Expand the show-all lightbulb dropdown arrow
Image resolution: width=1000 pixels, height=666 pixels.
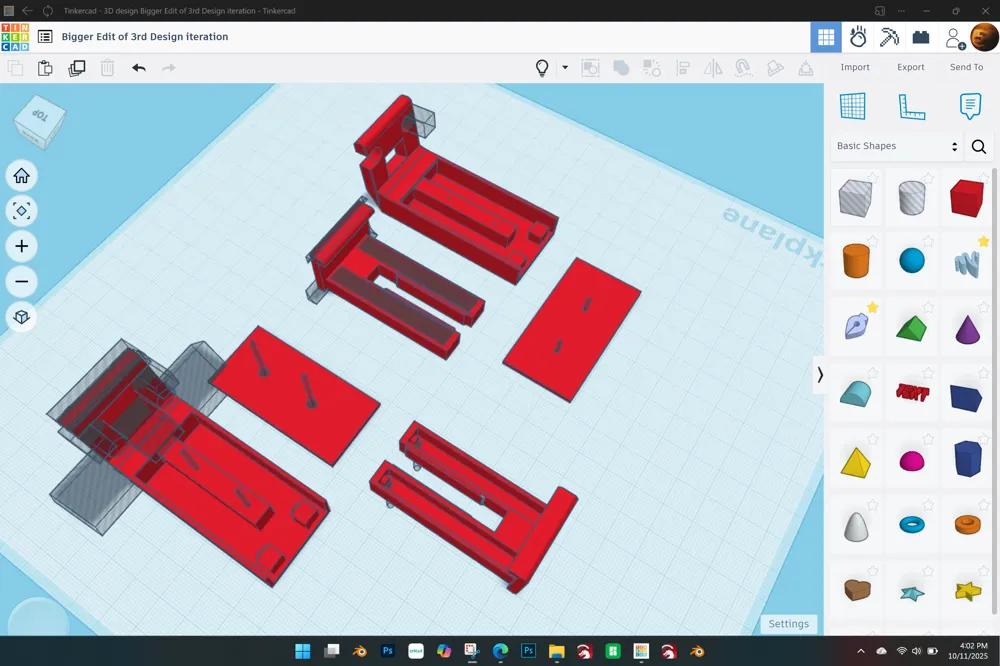tap(565, 67)
